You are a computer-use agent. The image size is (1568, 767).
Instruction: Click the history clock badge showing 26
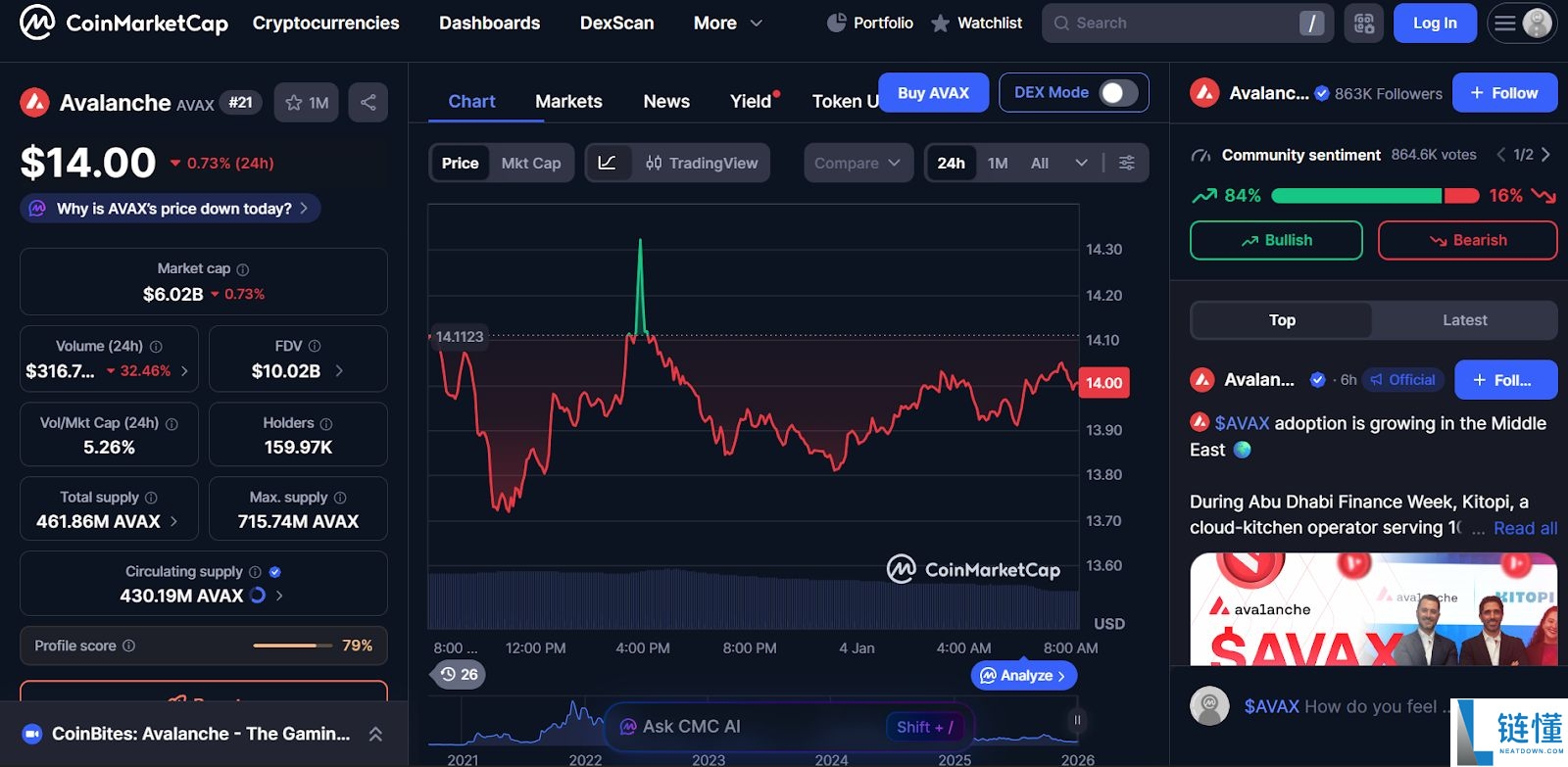(459, 675)
